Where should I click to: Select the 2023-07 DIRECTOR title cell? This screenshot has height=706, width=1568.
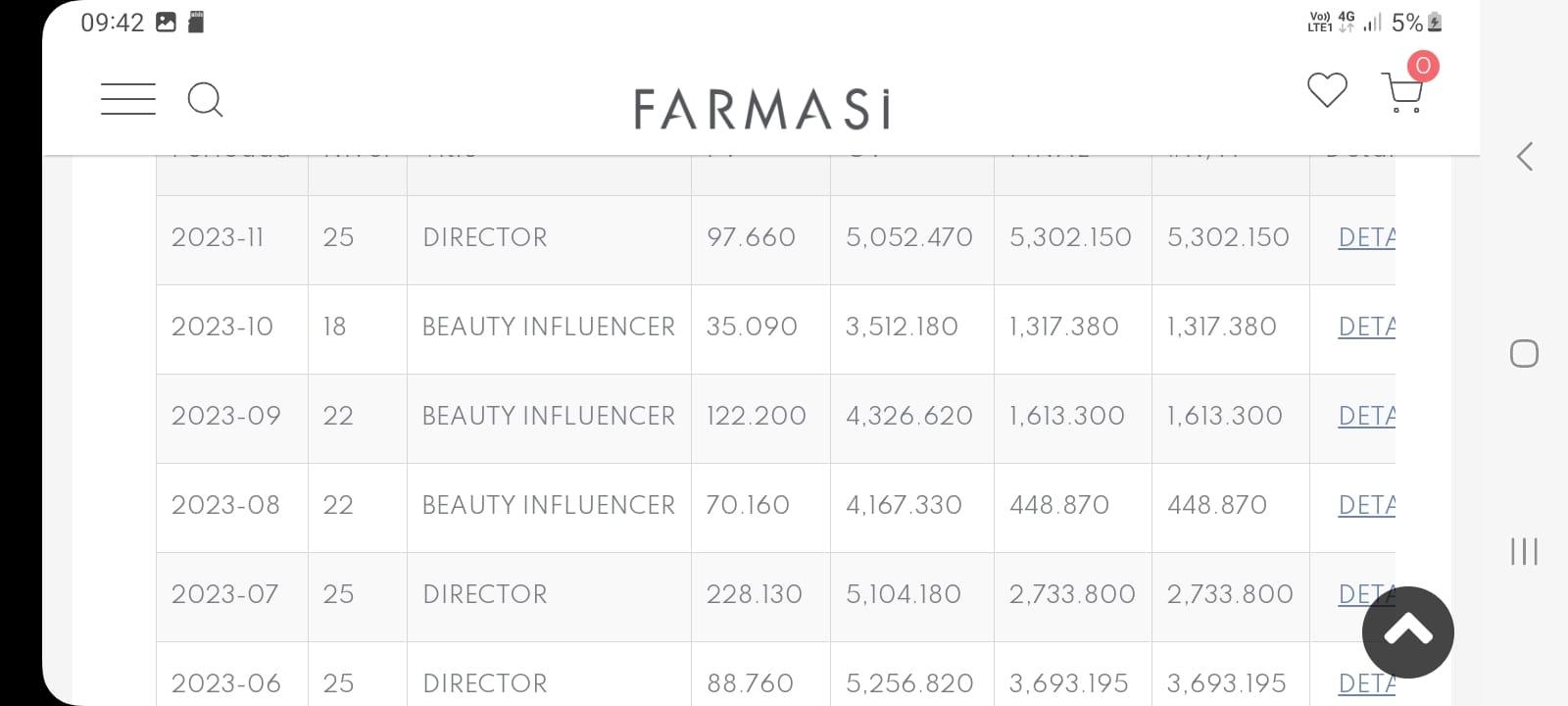point(485,594)
